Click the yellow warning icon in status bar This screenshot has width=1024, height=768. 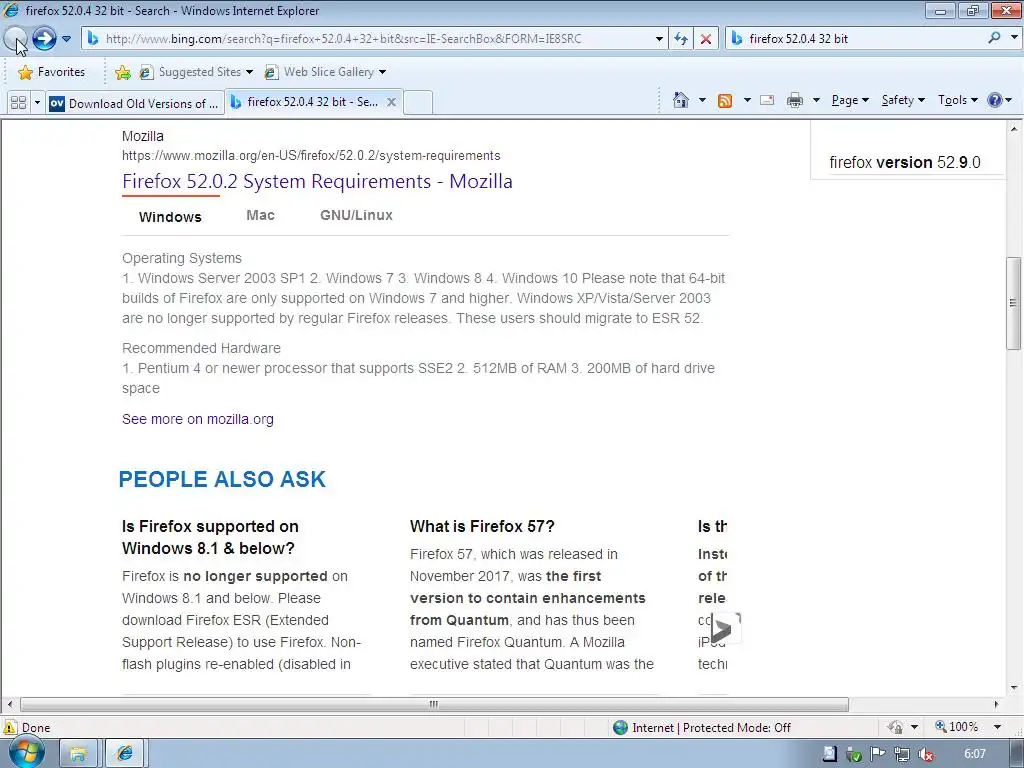pos(9,727)
